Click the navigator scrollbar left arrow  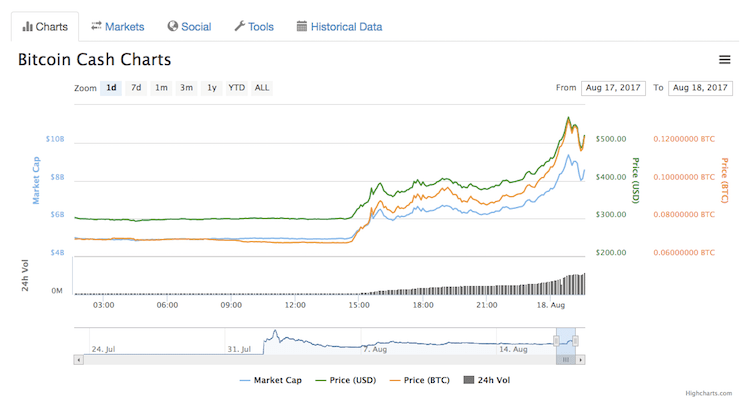click(x=79, y=360)
